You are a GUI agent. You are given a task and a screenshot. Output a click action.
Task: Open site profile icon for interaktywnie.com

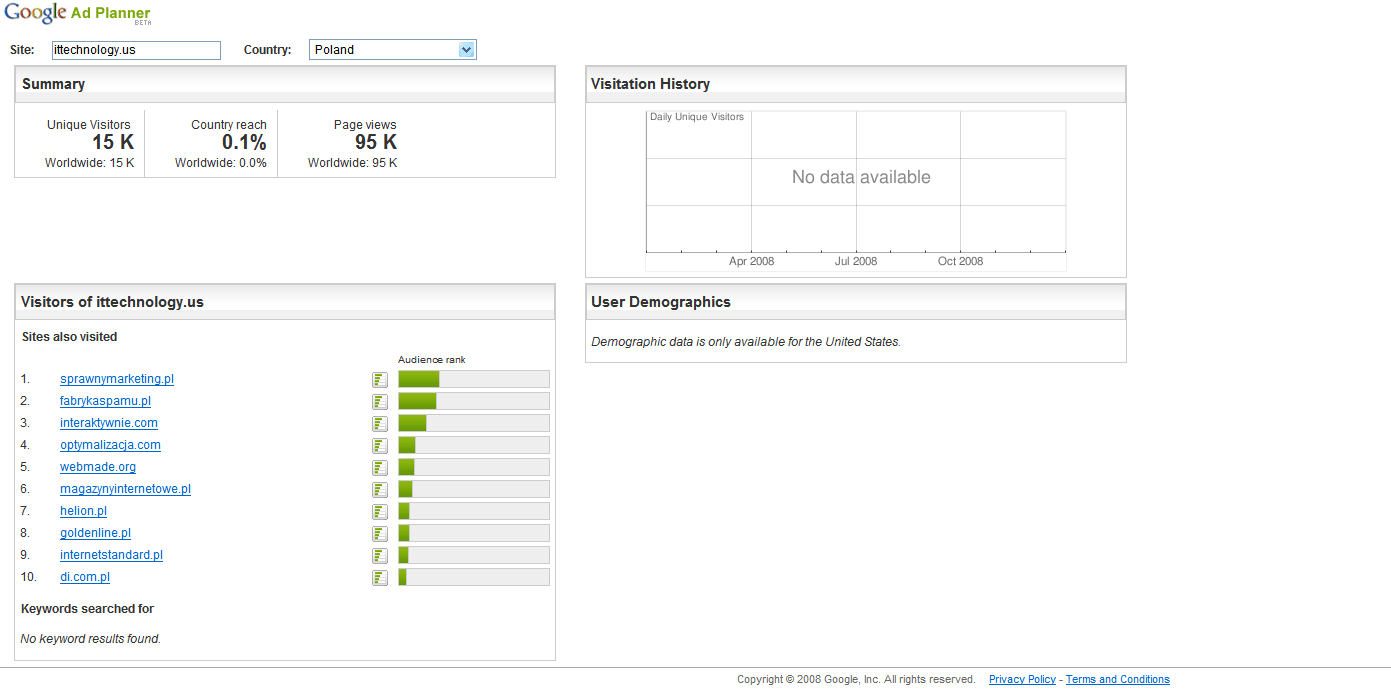(380, 423)
